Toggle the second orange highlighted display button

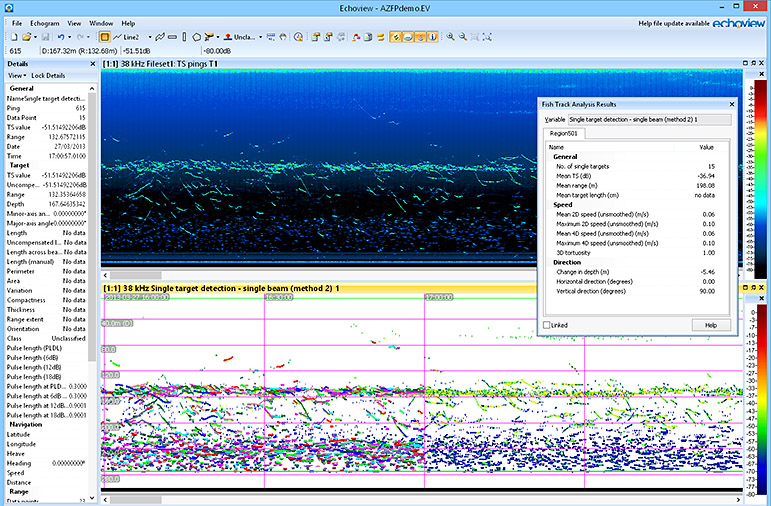tap(408, 37)
